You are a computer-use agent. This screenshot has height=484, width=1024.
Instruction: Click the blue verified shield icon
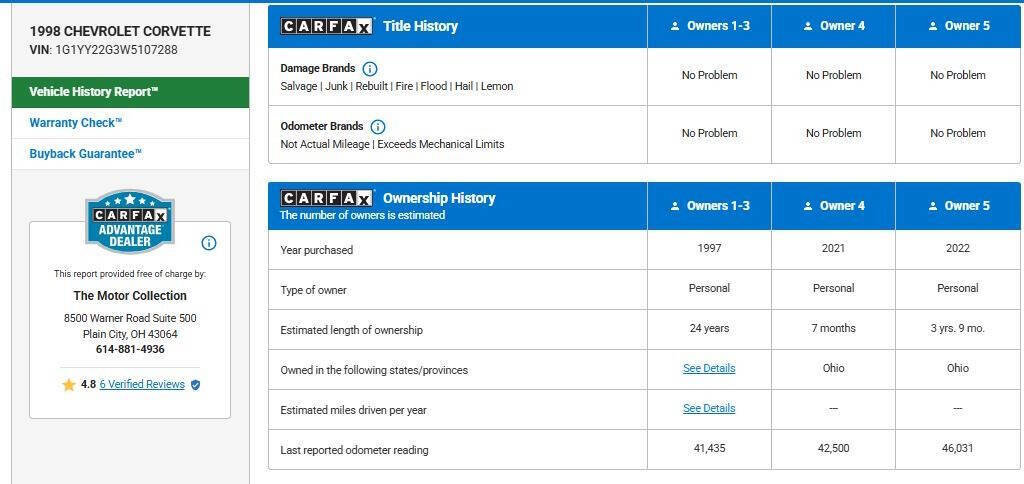point(196,385)
